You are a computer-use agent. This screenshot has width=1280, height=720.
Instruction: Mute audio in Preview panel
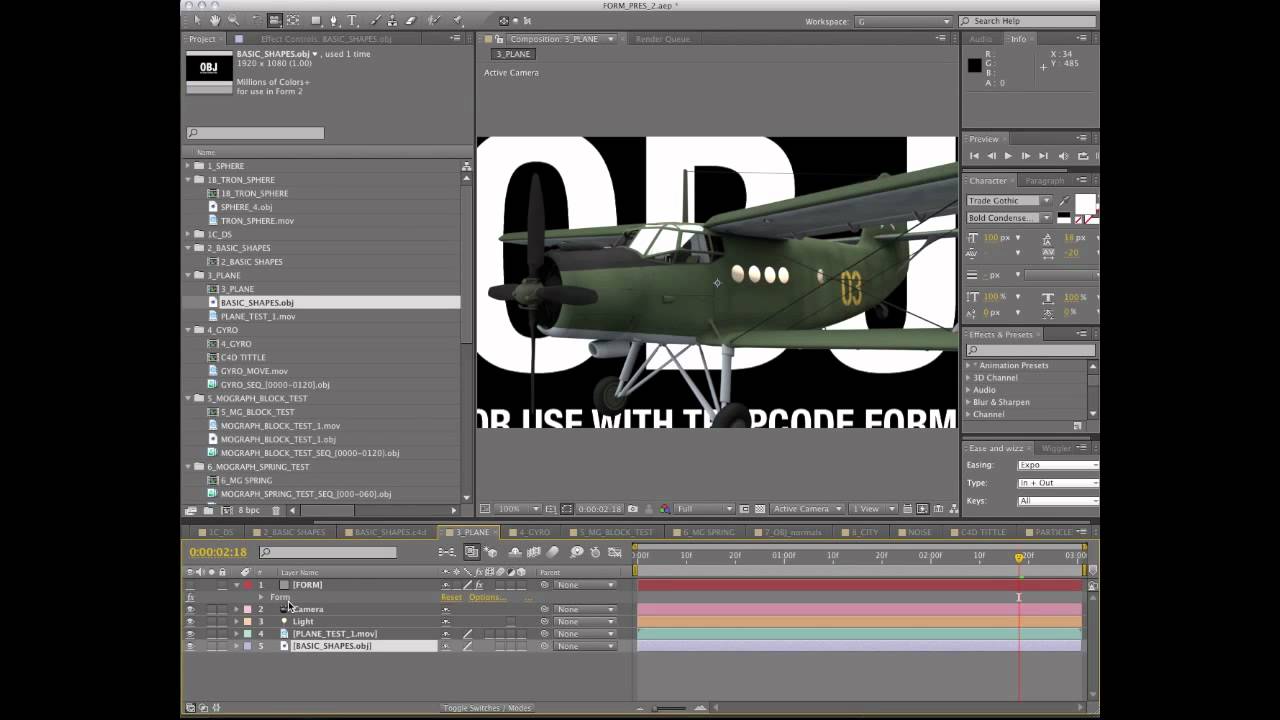[1063, 156]
